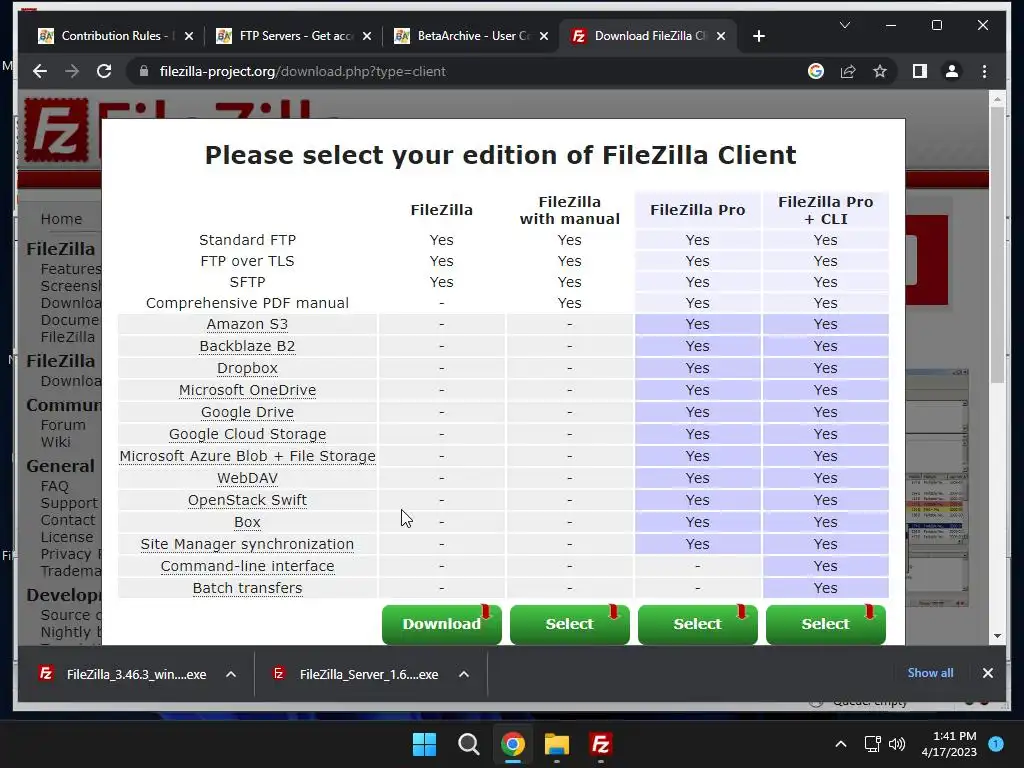Click Chrome icon in taskbar
Viewport: 1024px width, 768px height.
click(x=513, y=744)
